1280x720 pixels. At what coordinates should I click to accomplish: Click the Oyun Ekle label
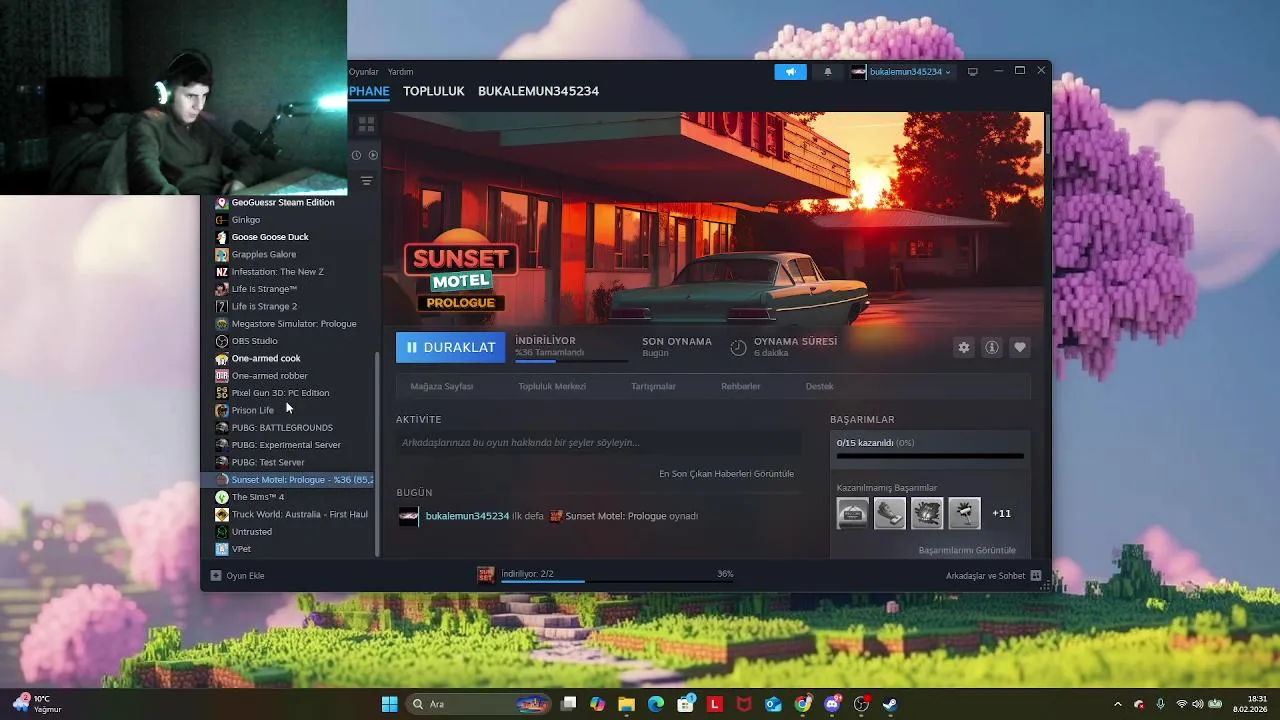(x=246, y=576)
